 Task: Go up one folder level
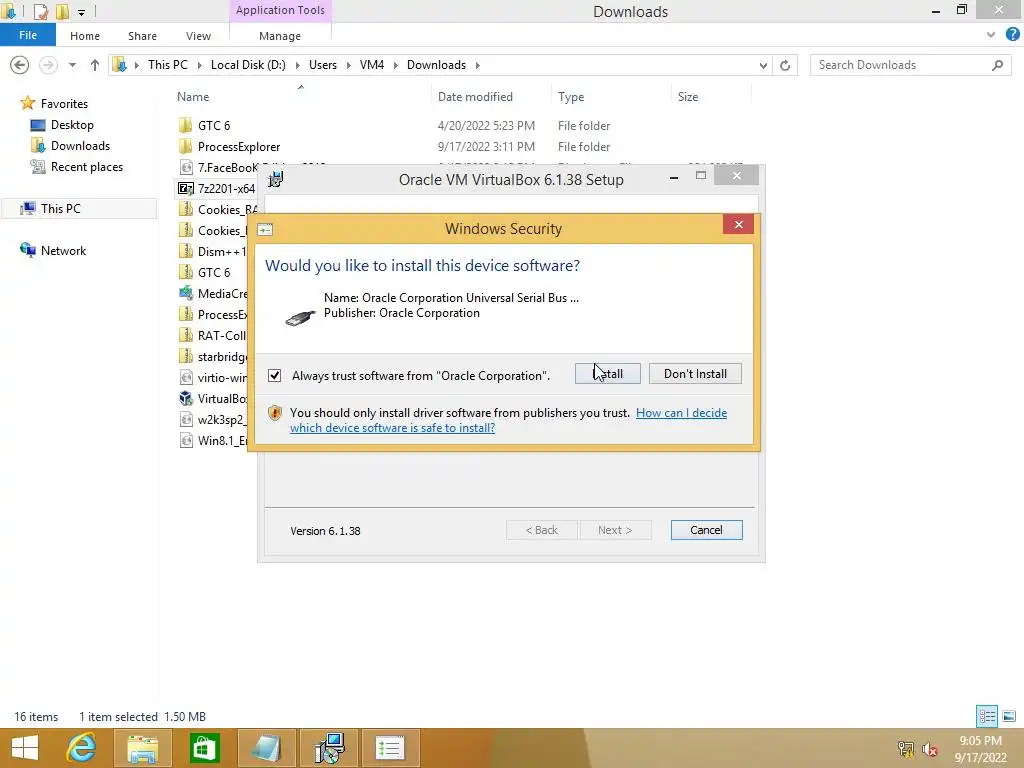[95, 65]
